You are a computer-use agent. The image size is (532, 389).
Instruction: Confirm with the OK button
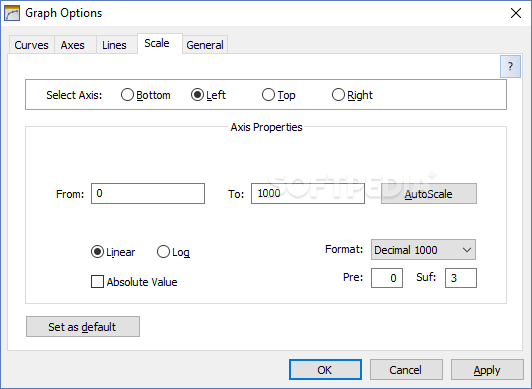[325, 370]
